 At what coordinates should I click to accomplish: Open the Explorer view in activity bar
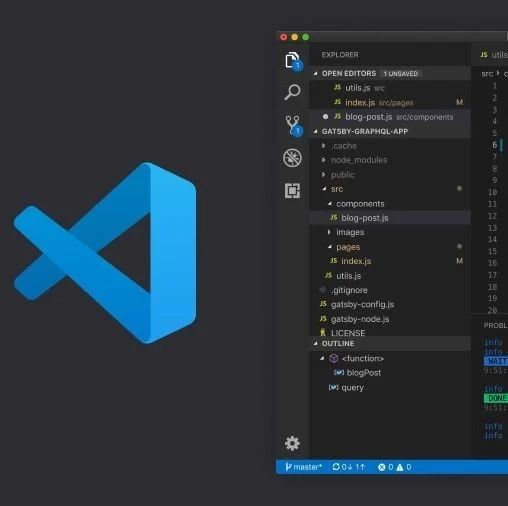click(292, 60)
